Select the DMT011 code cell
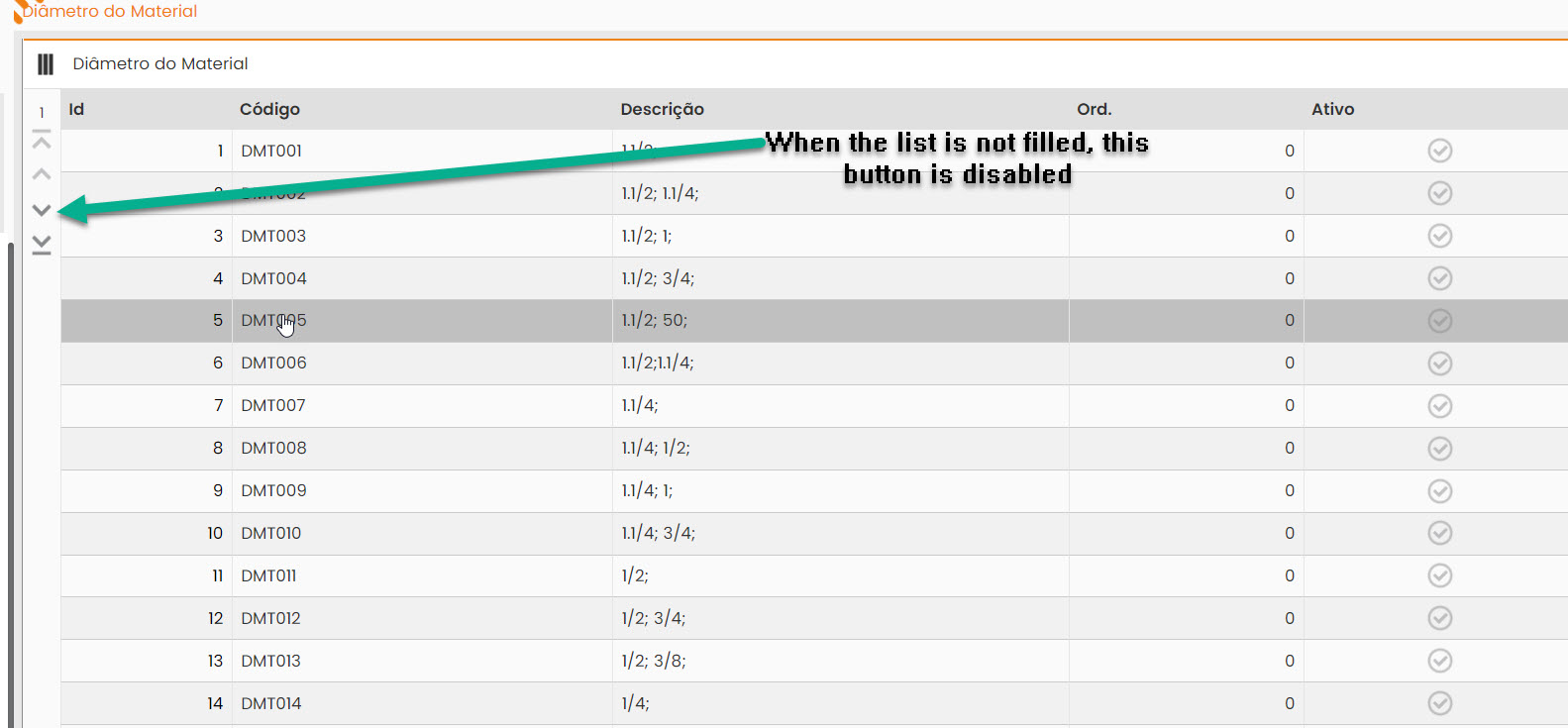 (x=422, y=575)
